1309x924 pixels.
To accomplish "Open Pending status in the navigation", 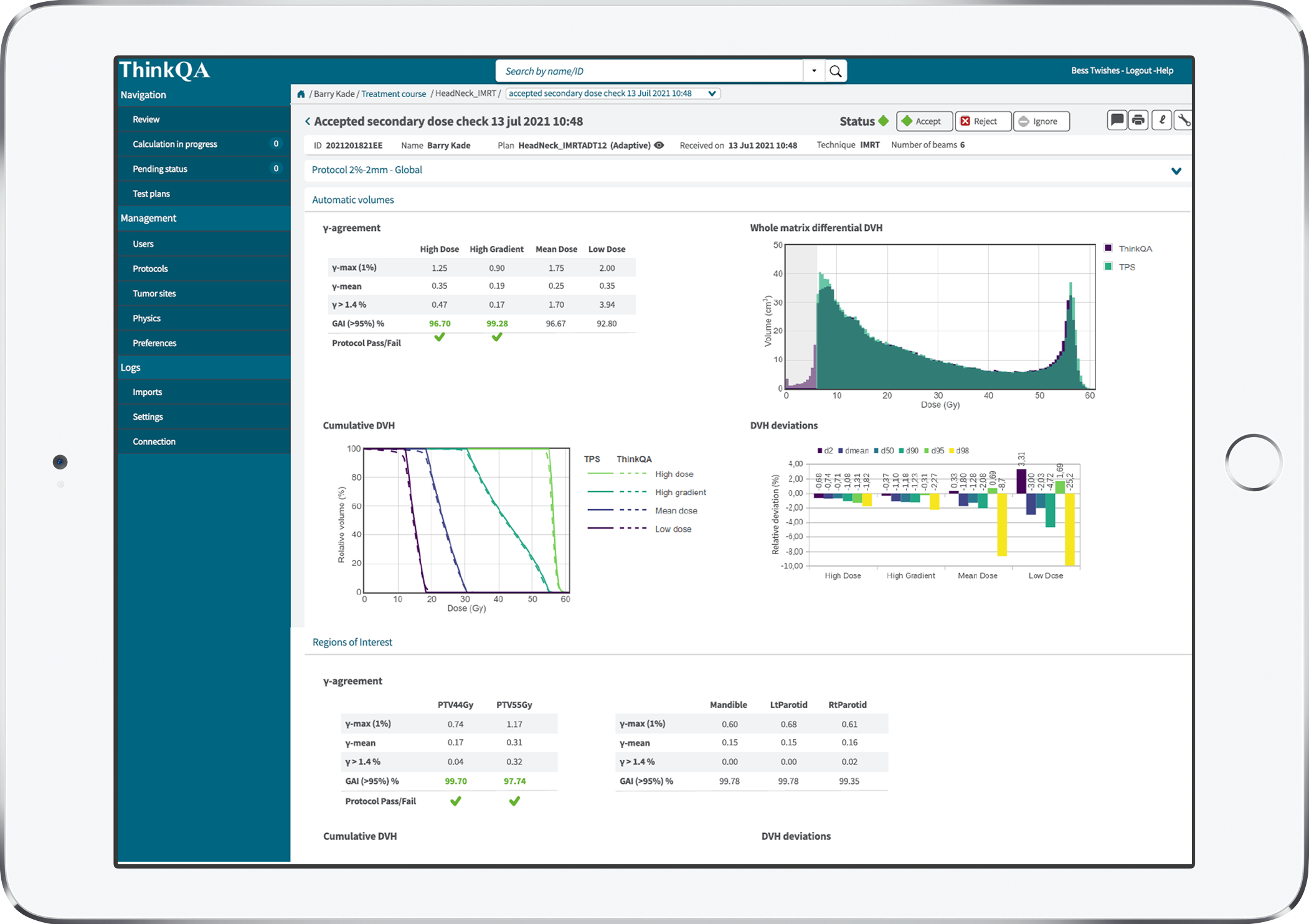I will [160, 169].
